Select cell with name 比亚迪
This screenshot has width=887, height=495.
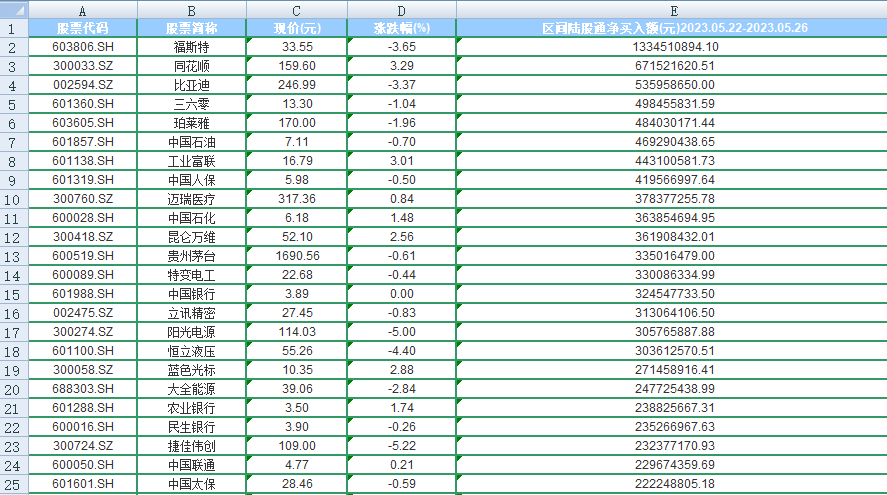pos(192,85)
